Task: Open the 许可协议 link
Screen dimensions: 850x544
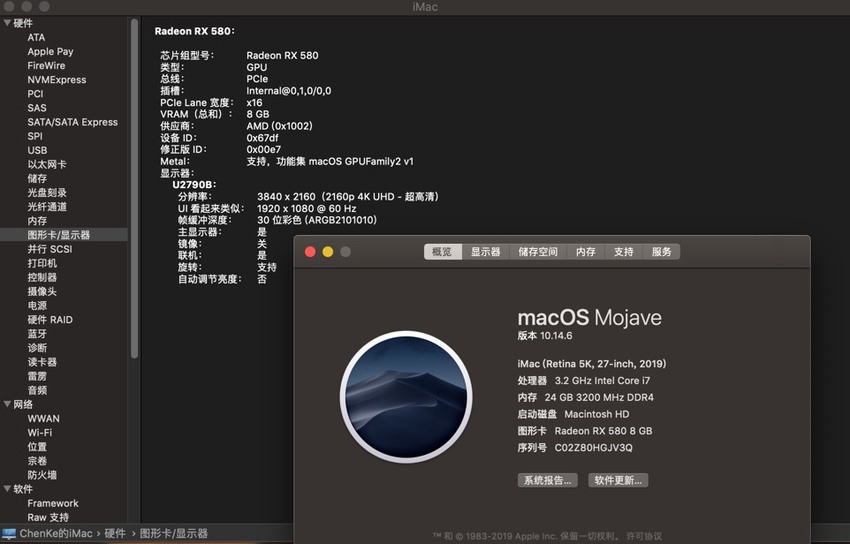Action: click(x=644, y=536)
